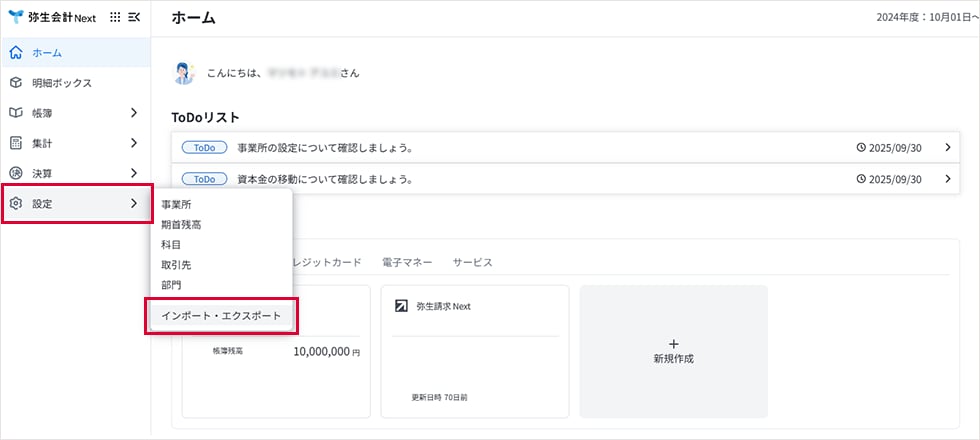Select 期首残高 from the settings submenu
Screen dimensions: 980x440
pyautogui.click(x=181, y=224)
